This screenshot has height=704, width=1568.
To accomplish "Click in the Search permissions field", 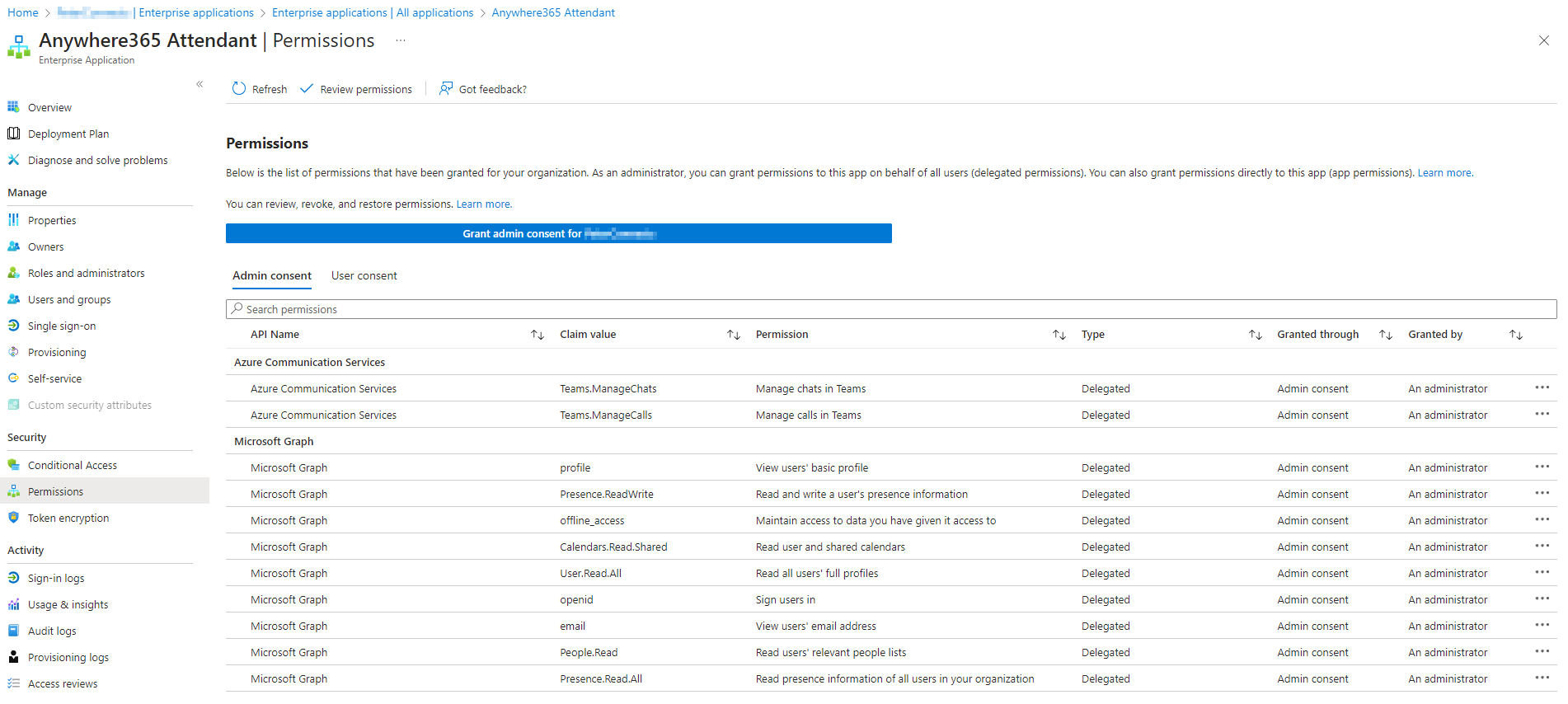I will pyautogui.click(x=890, y=310).
